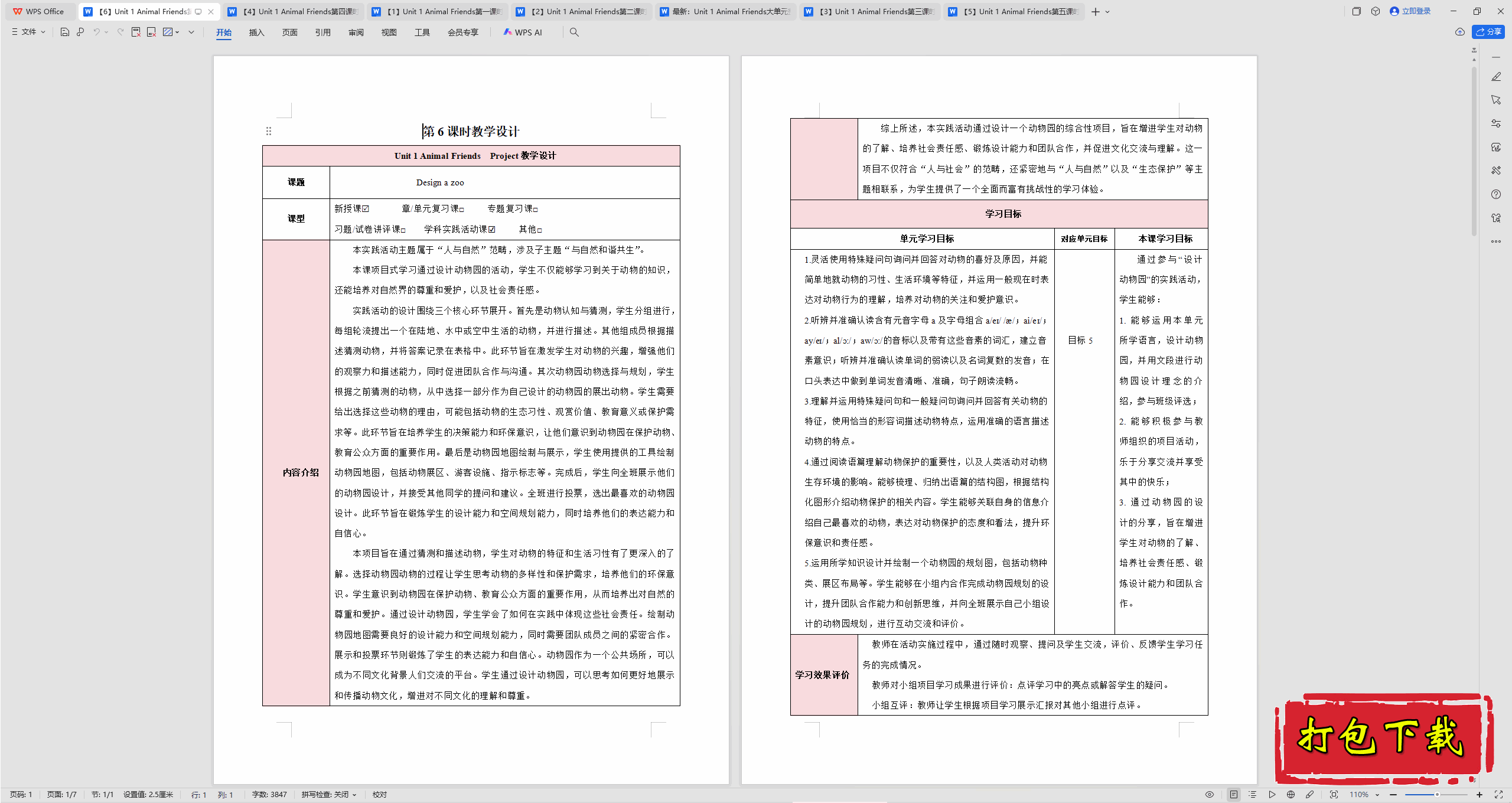Click the Save document icon
The height and width of the screenshot is (803, 1512).
[x=65, y=32]
